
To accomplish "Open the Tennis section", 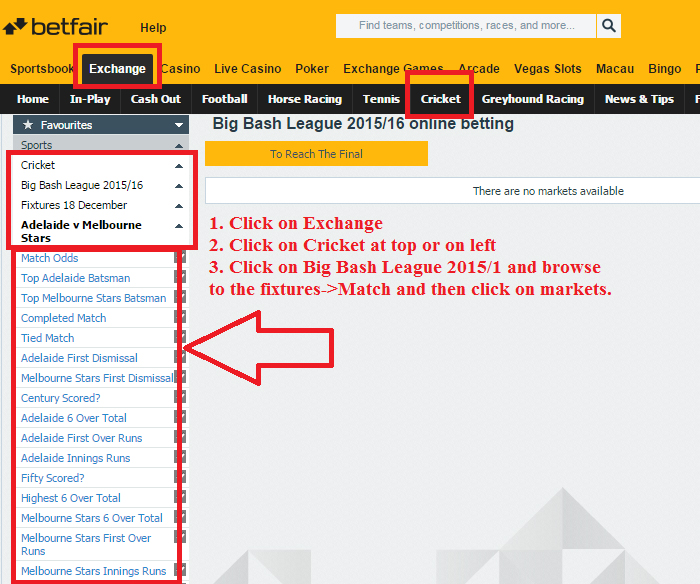I will (x=381, y=99).
